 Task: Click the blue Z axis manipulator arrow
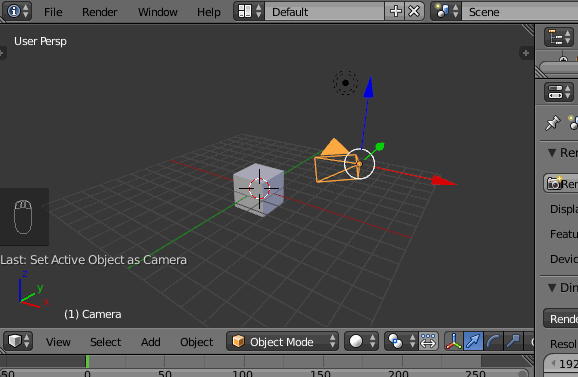(x=369, y=87)
